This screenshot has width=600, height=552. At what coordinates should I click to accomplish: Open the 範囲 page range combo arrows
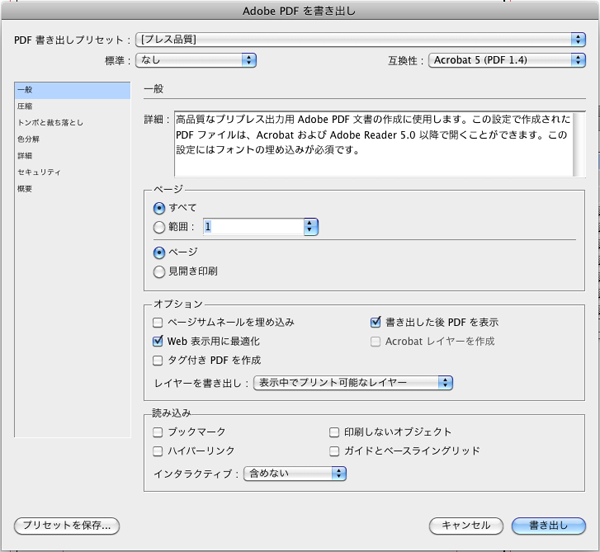pyautogui.click(x=310, y=227)
